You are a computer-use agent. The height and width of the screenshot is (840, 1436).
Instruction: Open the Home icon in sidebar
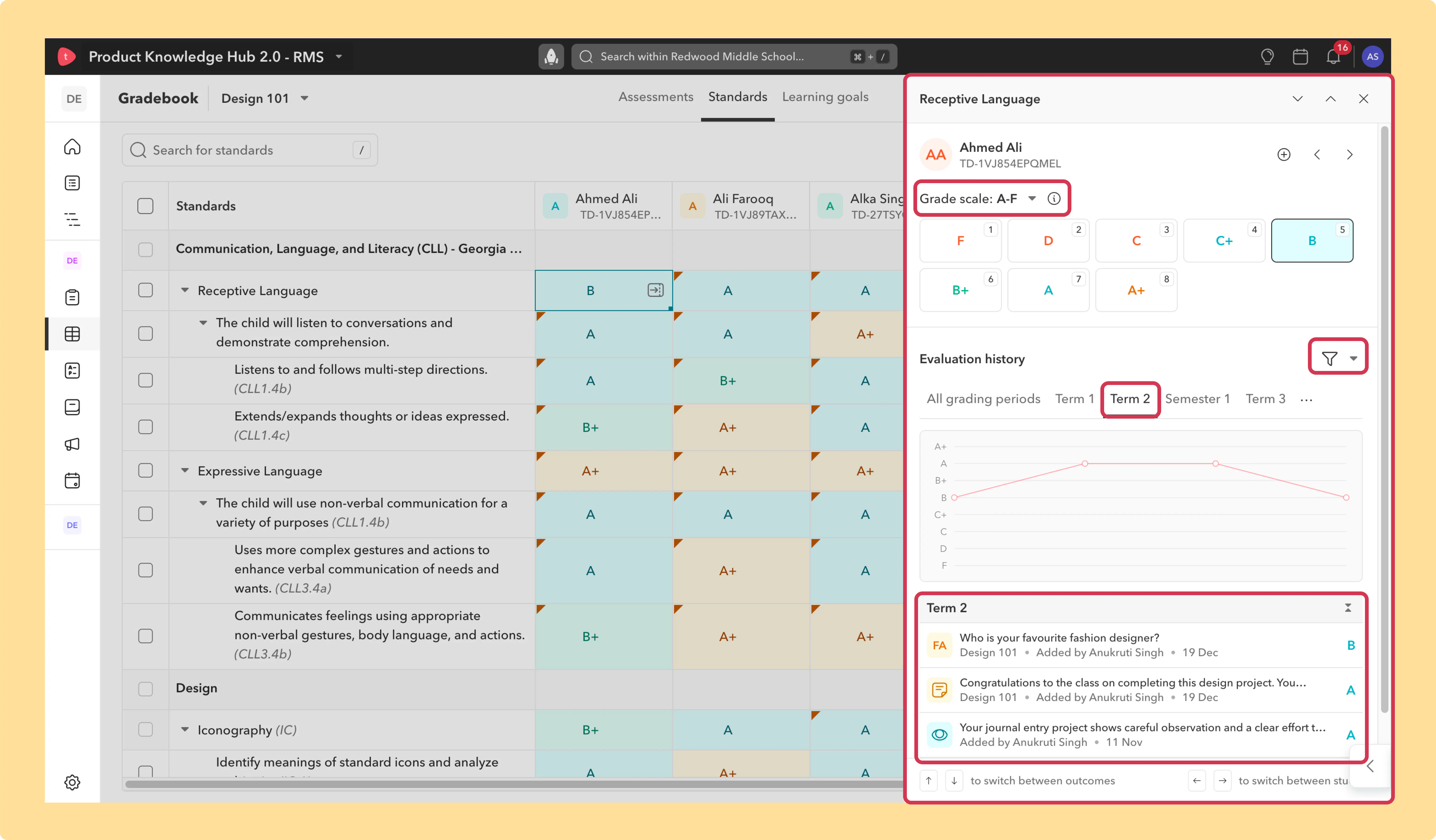72,146
